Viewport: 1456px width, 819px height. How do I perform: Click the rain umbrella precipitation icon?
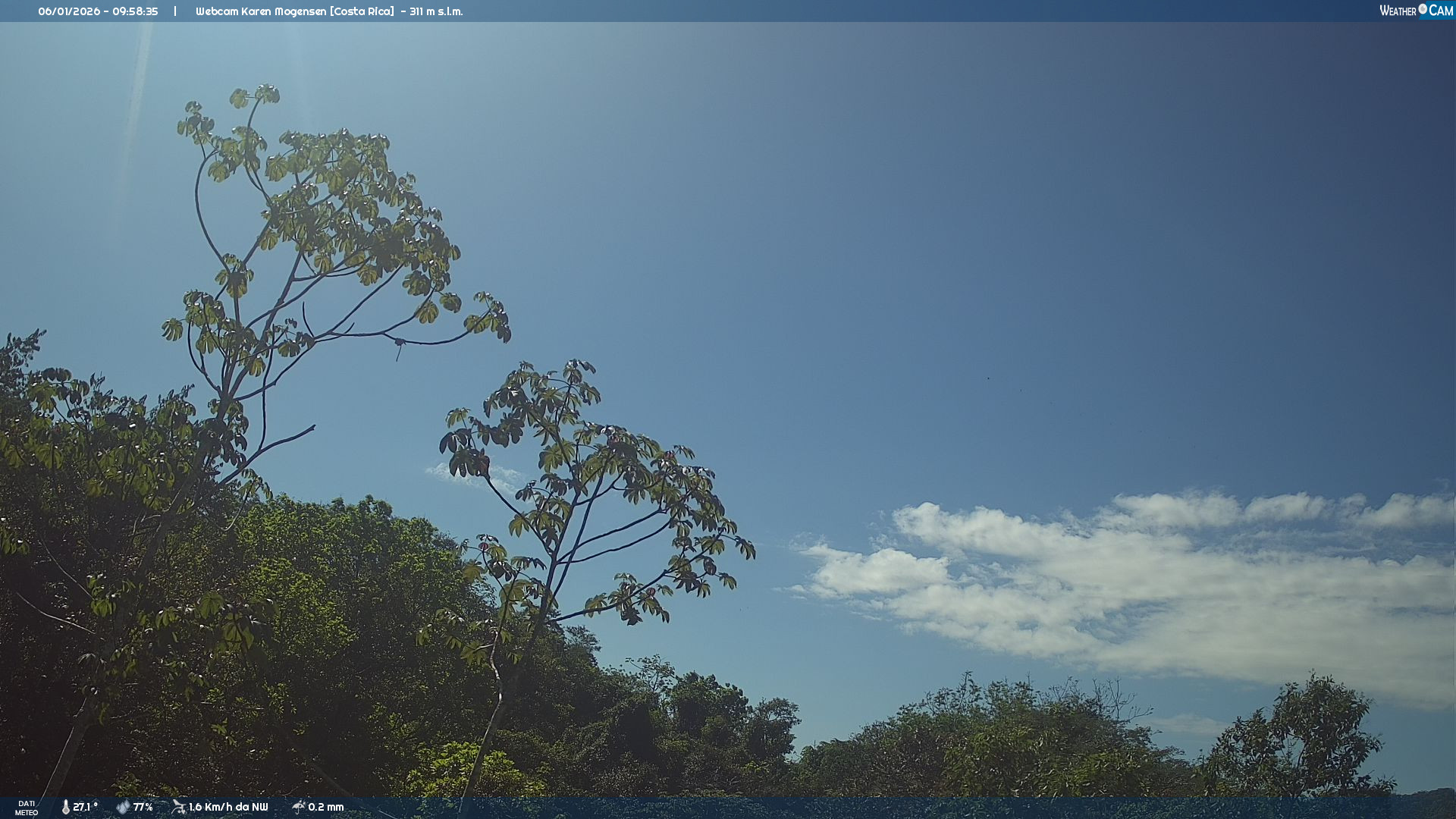tap(298, 807)
